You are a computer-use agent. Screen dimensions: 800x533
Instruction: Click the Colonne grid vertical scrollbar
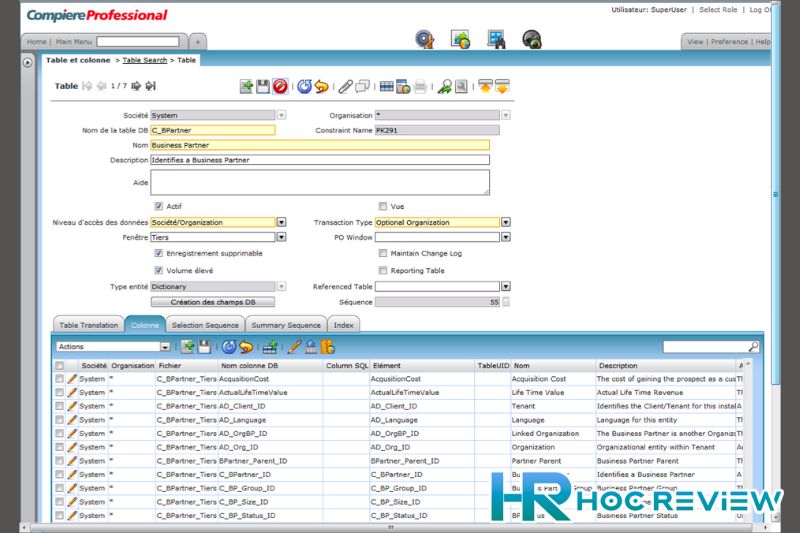(748, 439)
